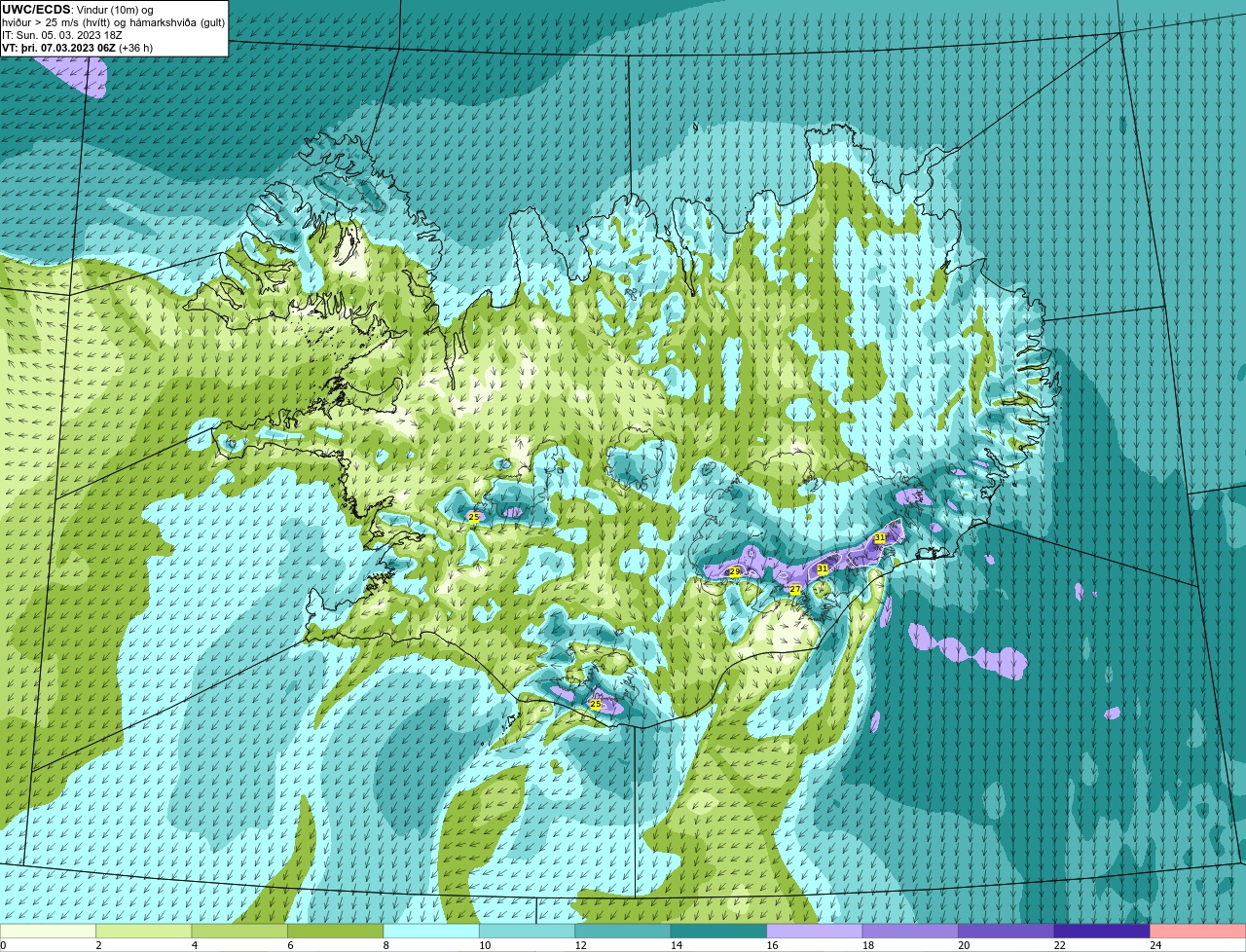Click the 'IT: Sun. 05. 03. 2023 18Z' line
The image size is (1246, 952).
pyautogui.click(x=62, y=35)
